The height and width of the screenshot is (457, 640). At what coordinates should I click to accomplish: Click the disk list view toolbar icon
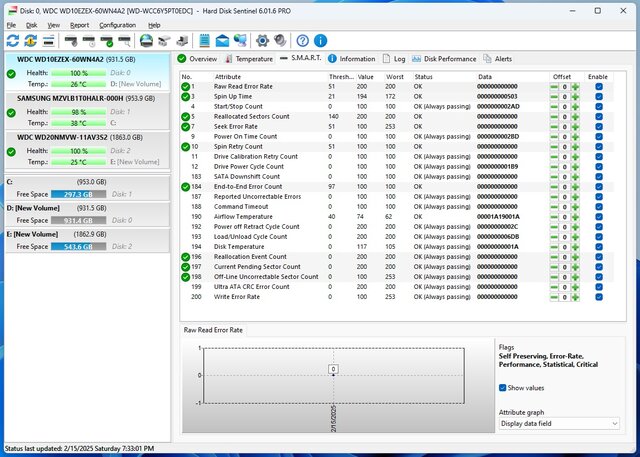tap(49, 41)
